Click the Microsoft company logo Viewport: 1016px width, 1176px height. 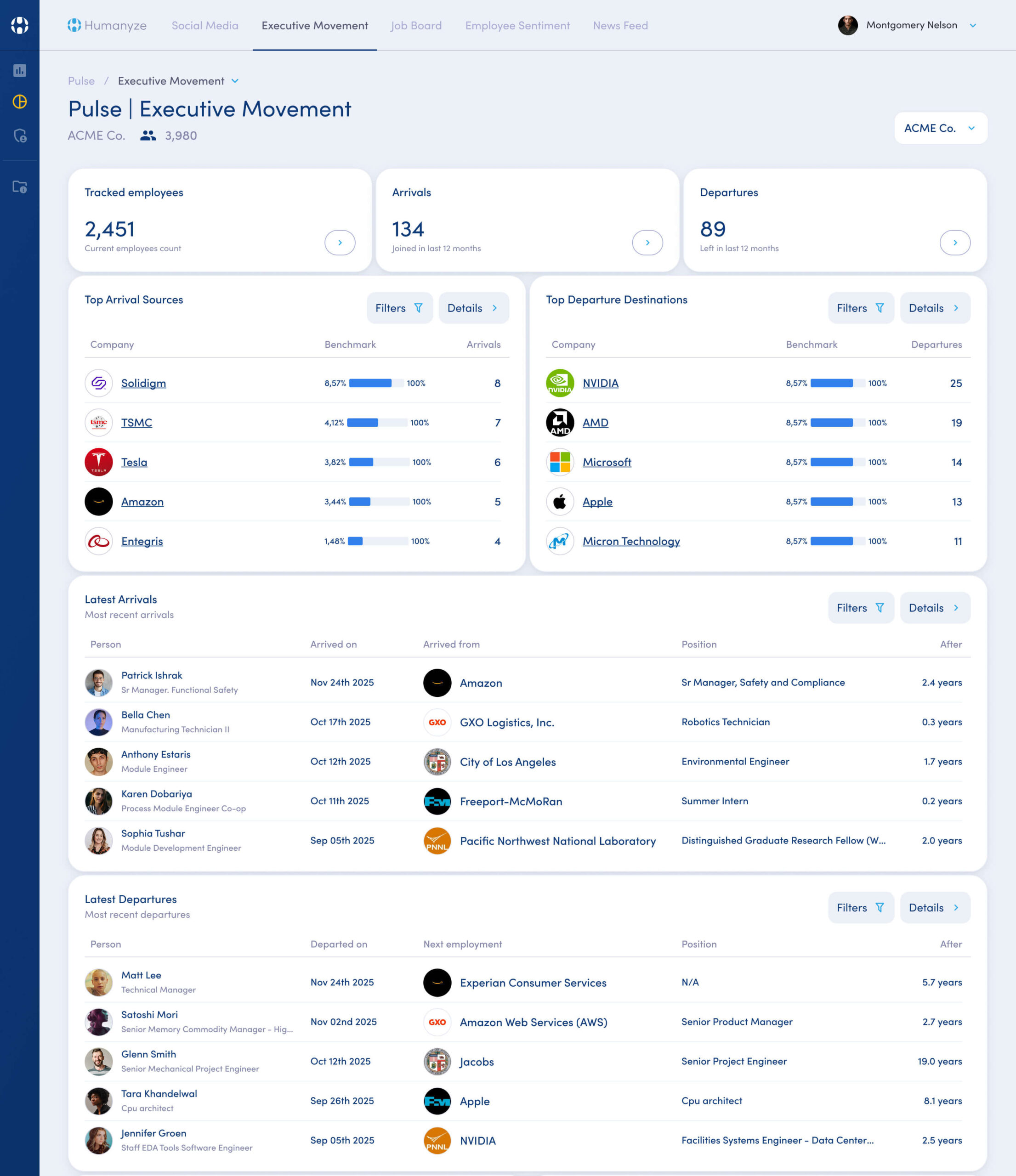point(560,462)
